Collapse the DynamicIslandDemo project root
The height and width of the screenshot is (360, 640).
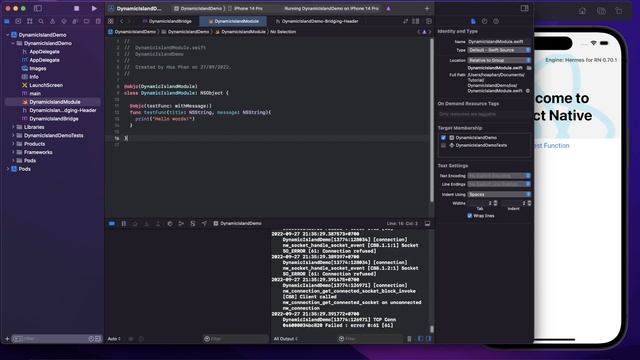point(8,35)
